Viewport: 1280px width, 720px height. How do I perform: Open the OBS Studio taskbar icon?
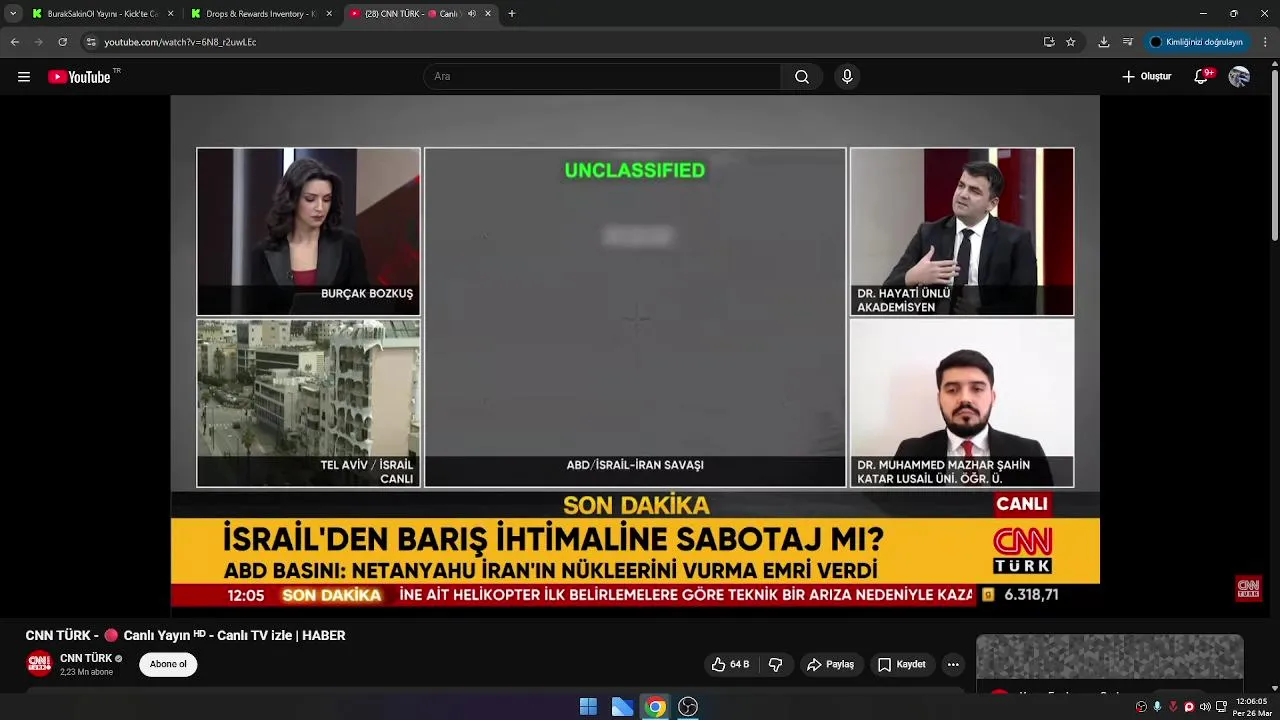pos(688,707)
